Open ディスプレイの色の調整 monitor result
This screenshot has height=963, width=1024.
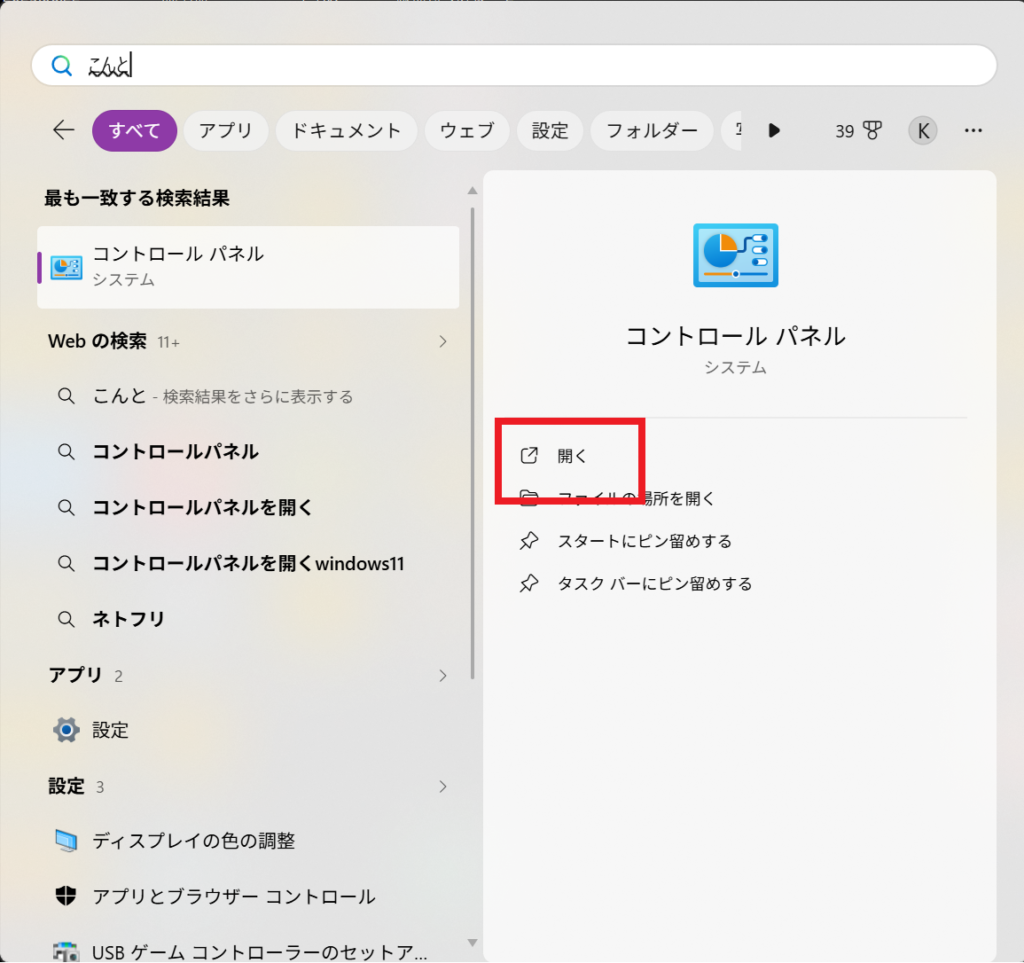coord(193,841)
